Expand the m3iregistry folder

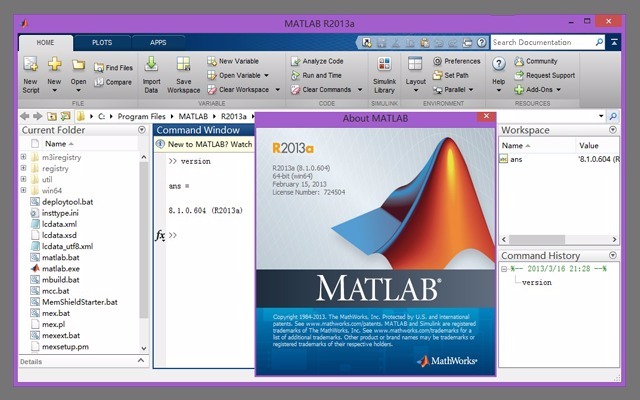tap(23, 157)
